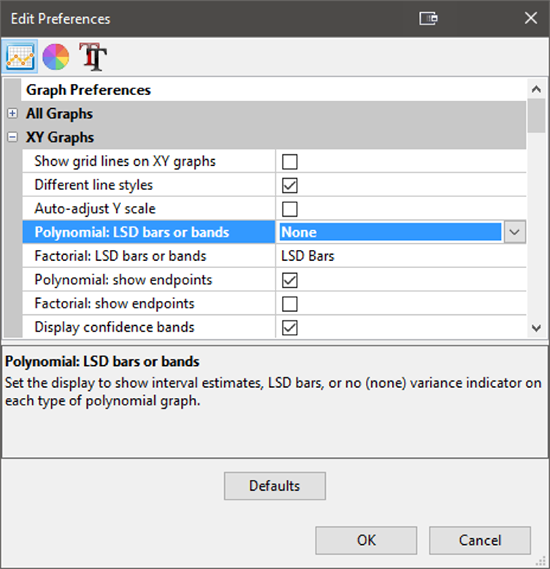Screen dimensions: 550x569
Task: Uncheck Polynomial: show endpoints
Action: [290, 280]
